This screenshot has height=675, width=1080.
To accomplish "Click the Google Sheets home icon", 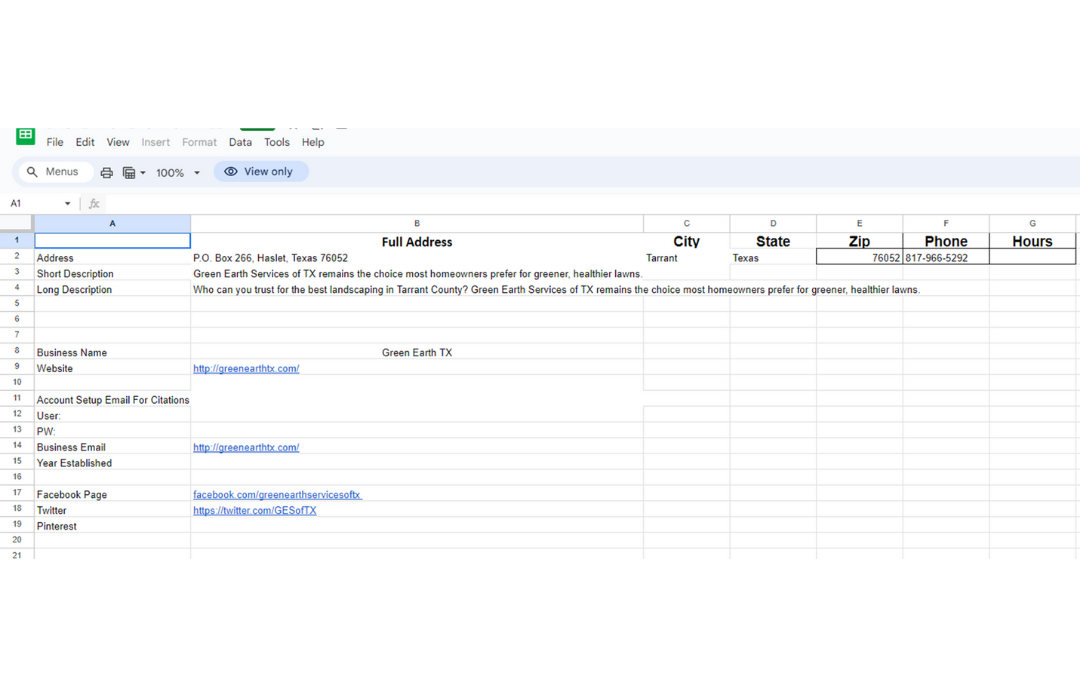I will [25, 136].
